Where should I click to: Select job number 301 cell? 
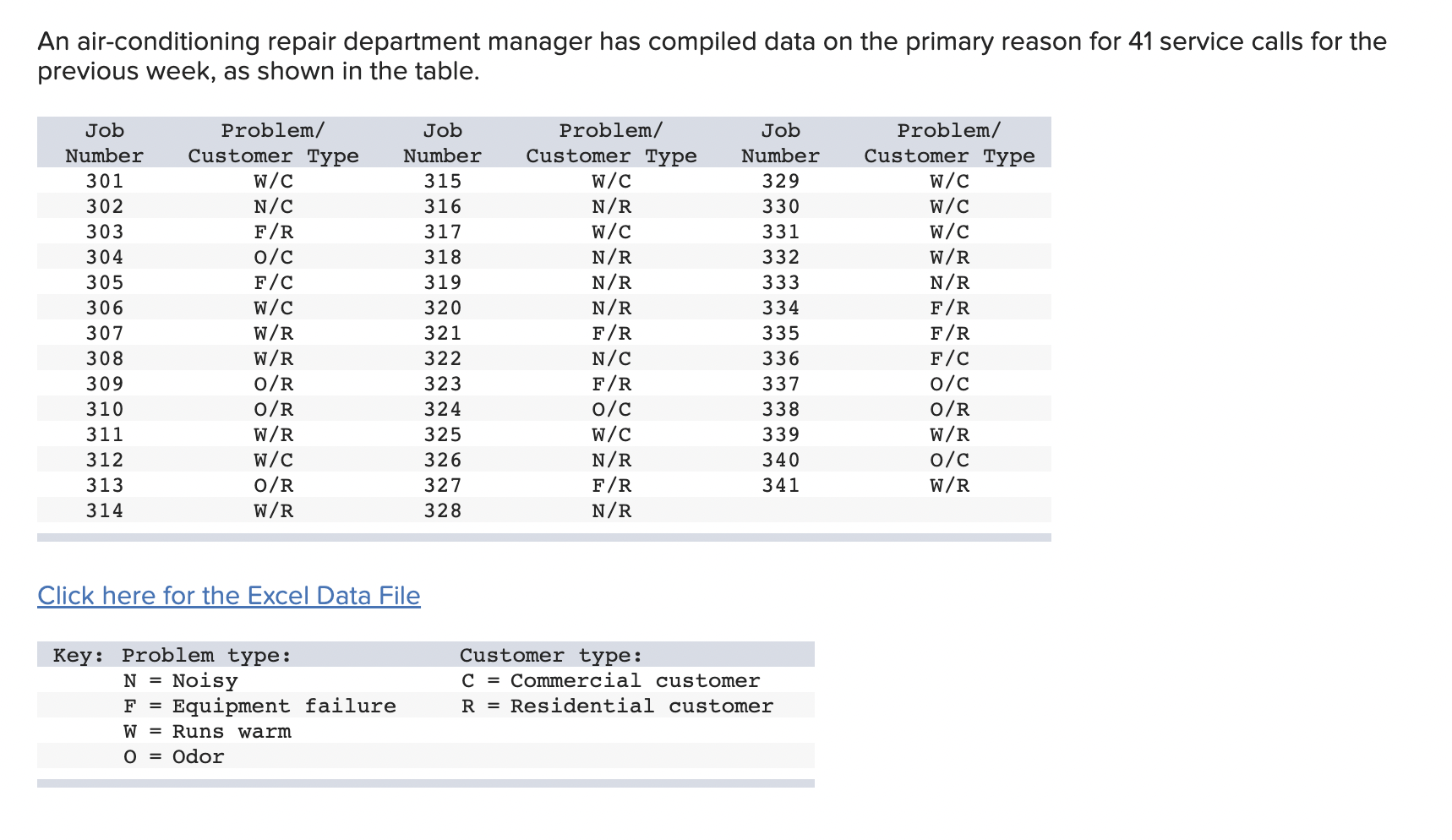coord(105,181)
